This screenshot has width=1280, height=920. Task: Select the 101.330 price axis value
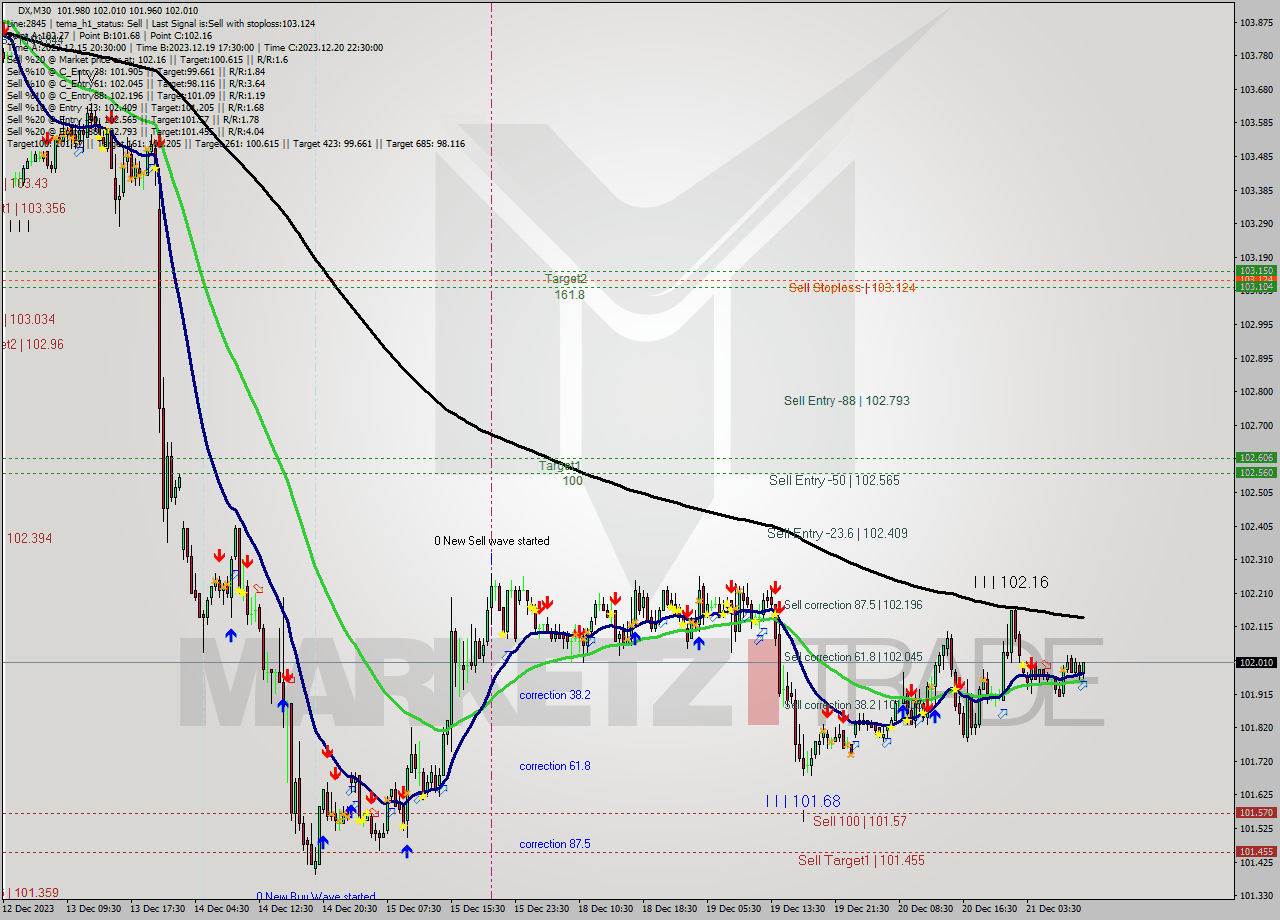[1256, 895]
